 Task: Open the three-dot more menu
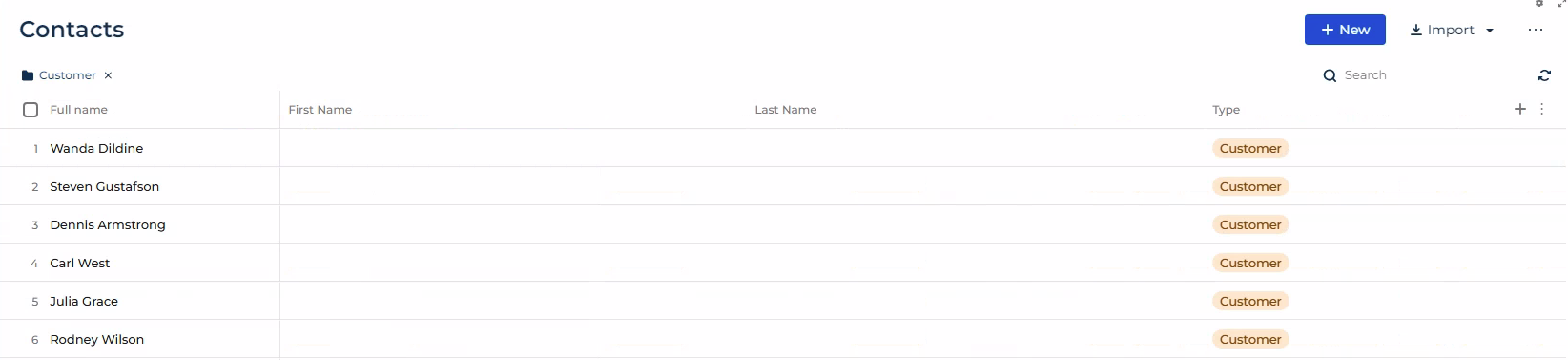coord(1536,30)
